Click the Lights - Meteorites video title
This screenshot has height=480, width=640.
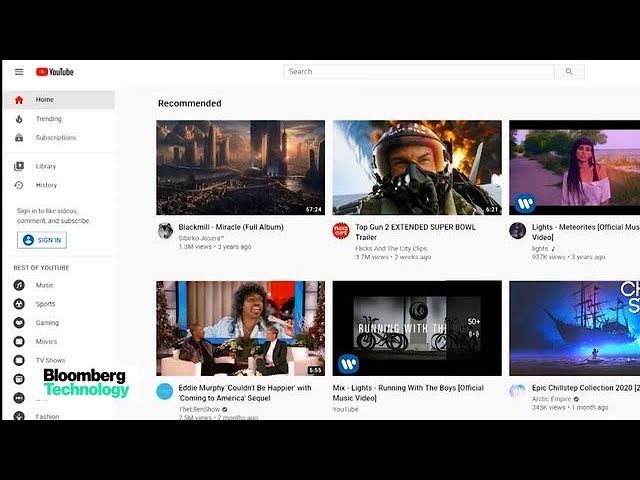tap(586, 232)
